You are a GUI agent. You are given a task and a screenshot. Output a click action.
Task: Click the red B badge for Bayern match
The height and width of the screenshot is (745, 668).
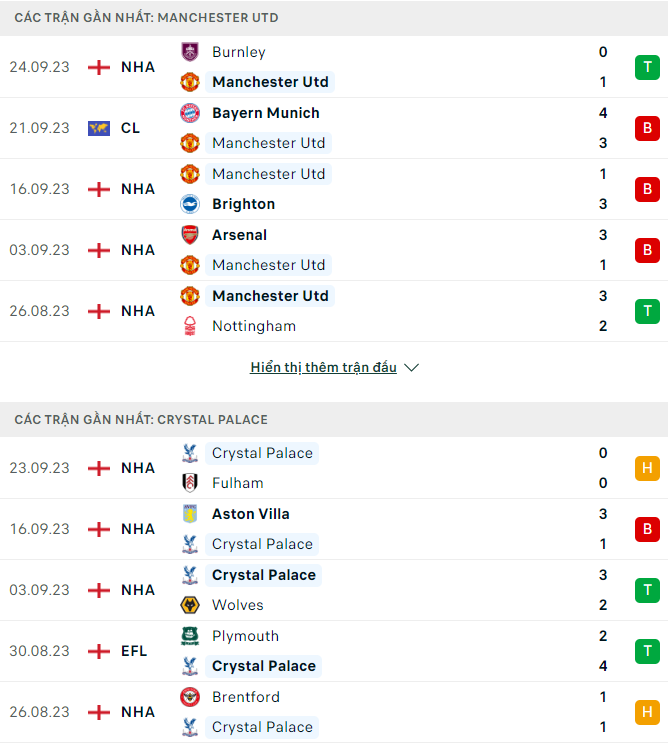[x=647, y=128]
